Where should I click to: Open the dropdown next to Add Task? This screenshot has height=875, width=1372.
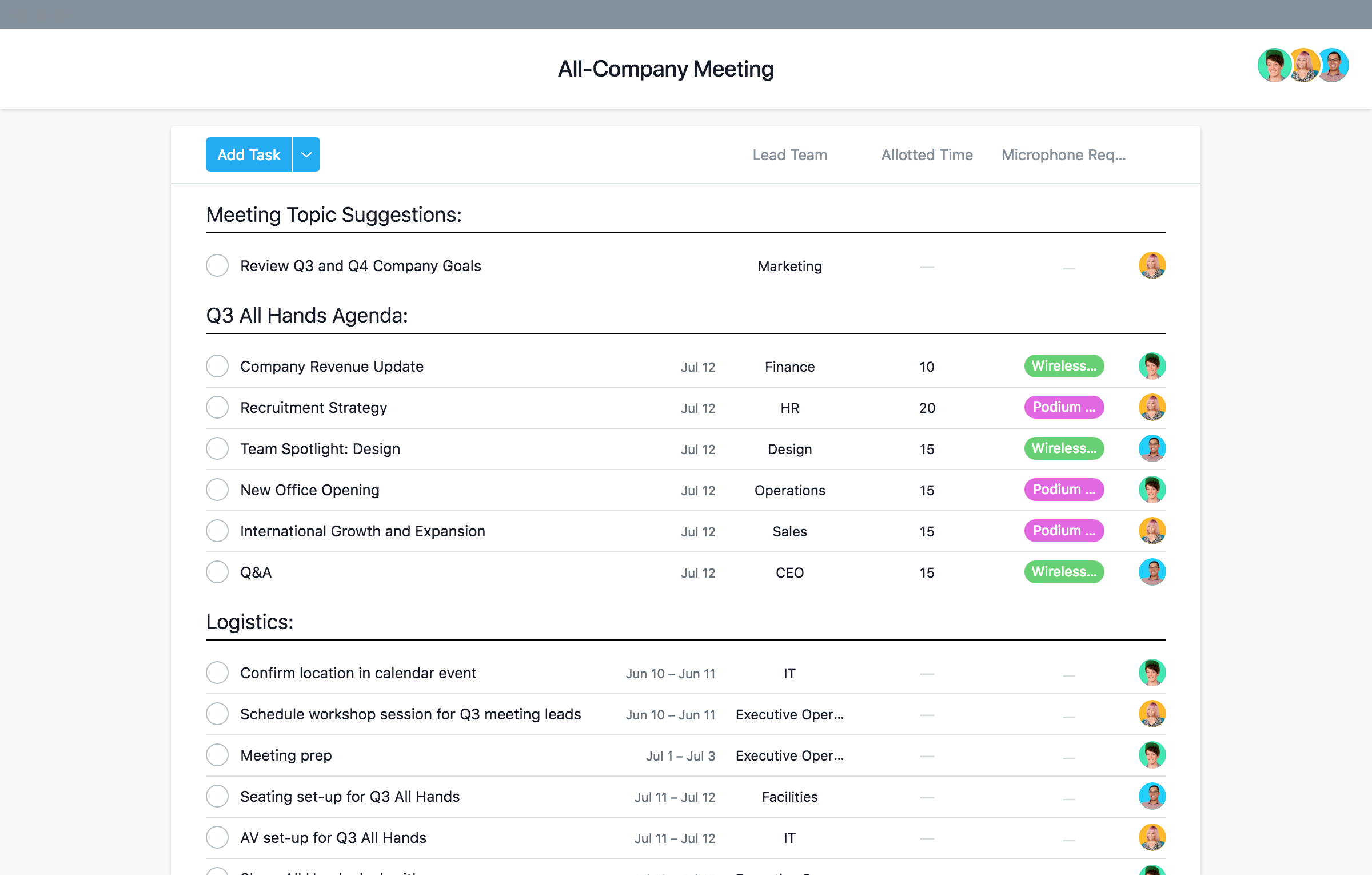pos(306,154)
